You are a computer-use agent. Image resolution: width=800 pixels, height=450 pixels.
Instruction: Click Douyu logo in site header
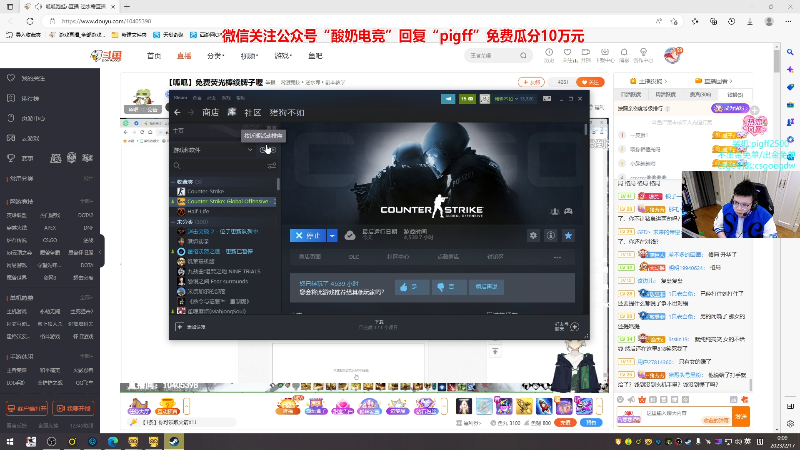tap(107, 56)
